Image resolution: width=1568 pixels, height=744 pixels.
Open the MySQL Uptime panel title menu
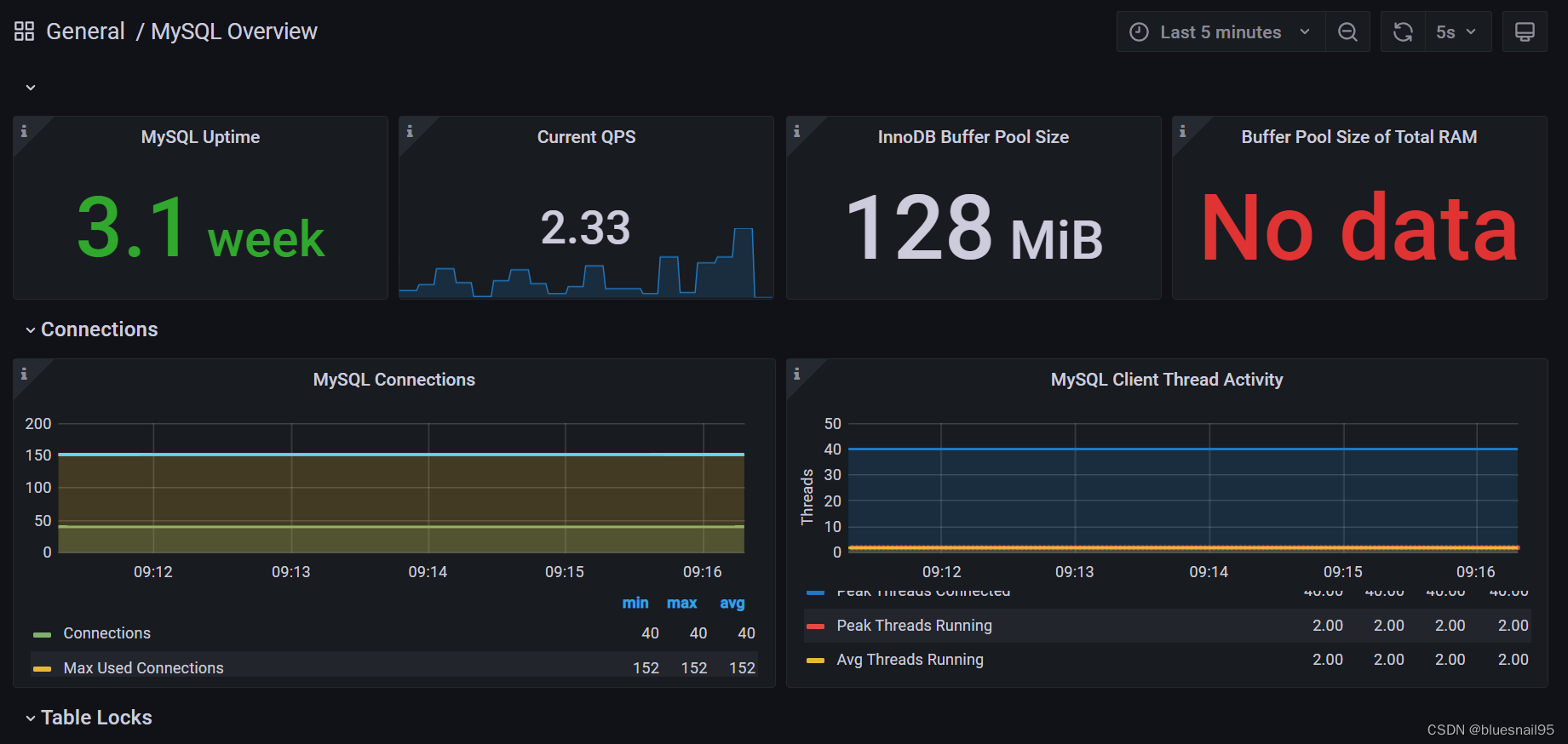(x=200, y=137)
